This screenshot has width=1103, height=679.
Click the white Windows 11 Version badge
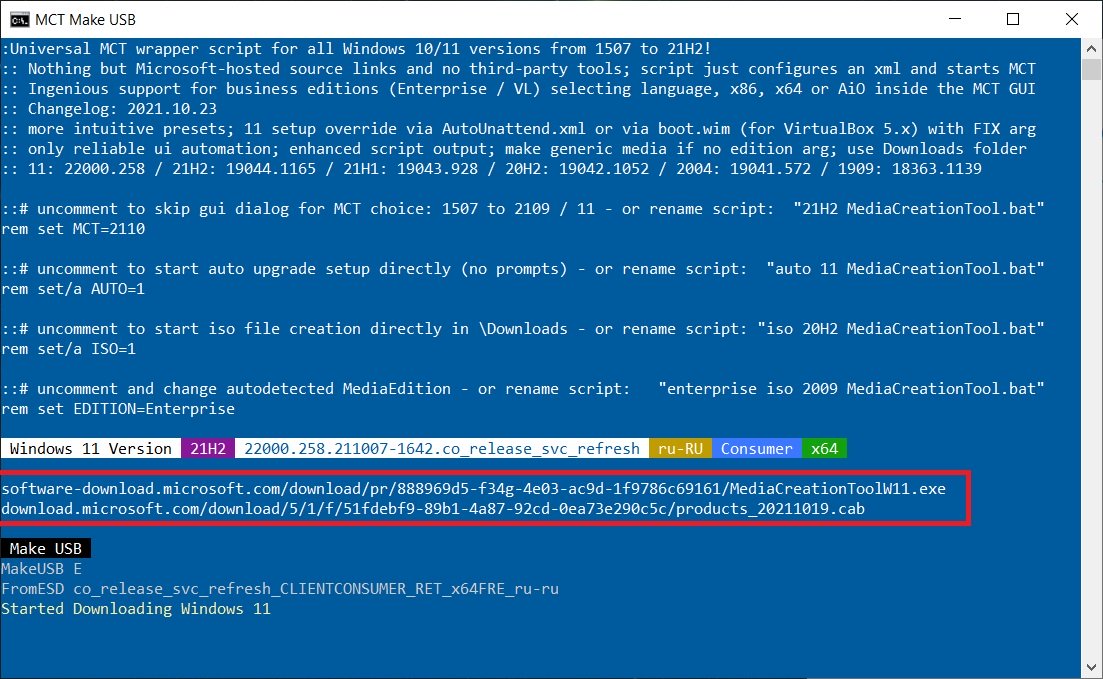pyautogui.click(x=91, y=449)
